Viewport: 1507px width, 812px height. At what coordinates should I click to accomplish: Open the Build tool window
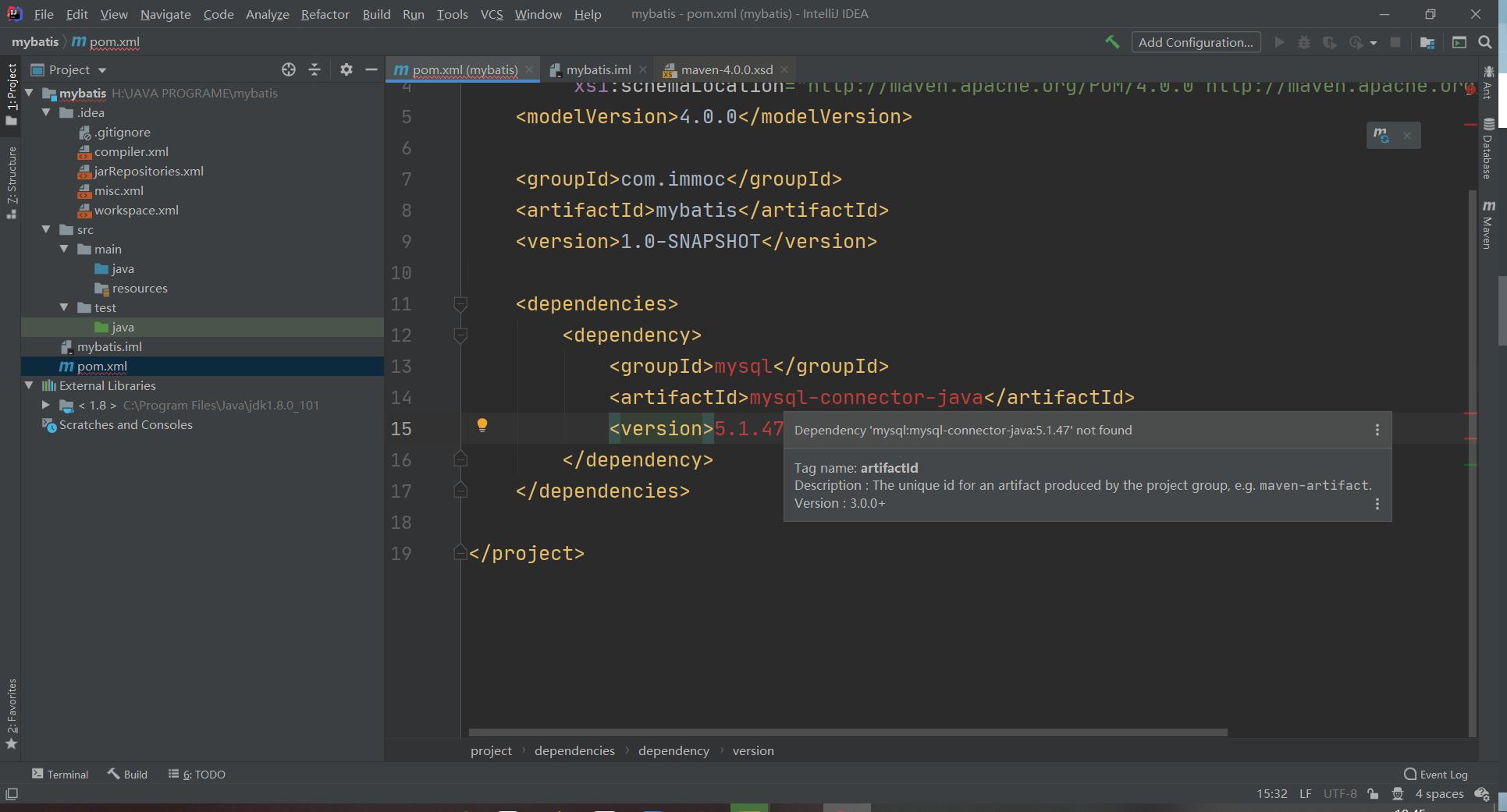pyautogui.click(x=127, y=774)
